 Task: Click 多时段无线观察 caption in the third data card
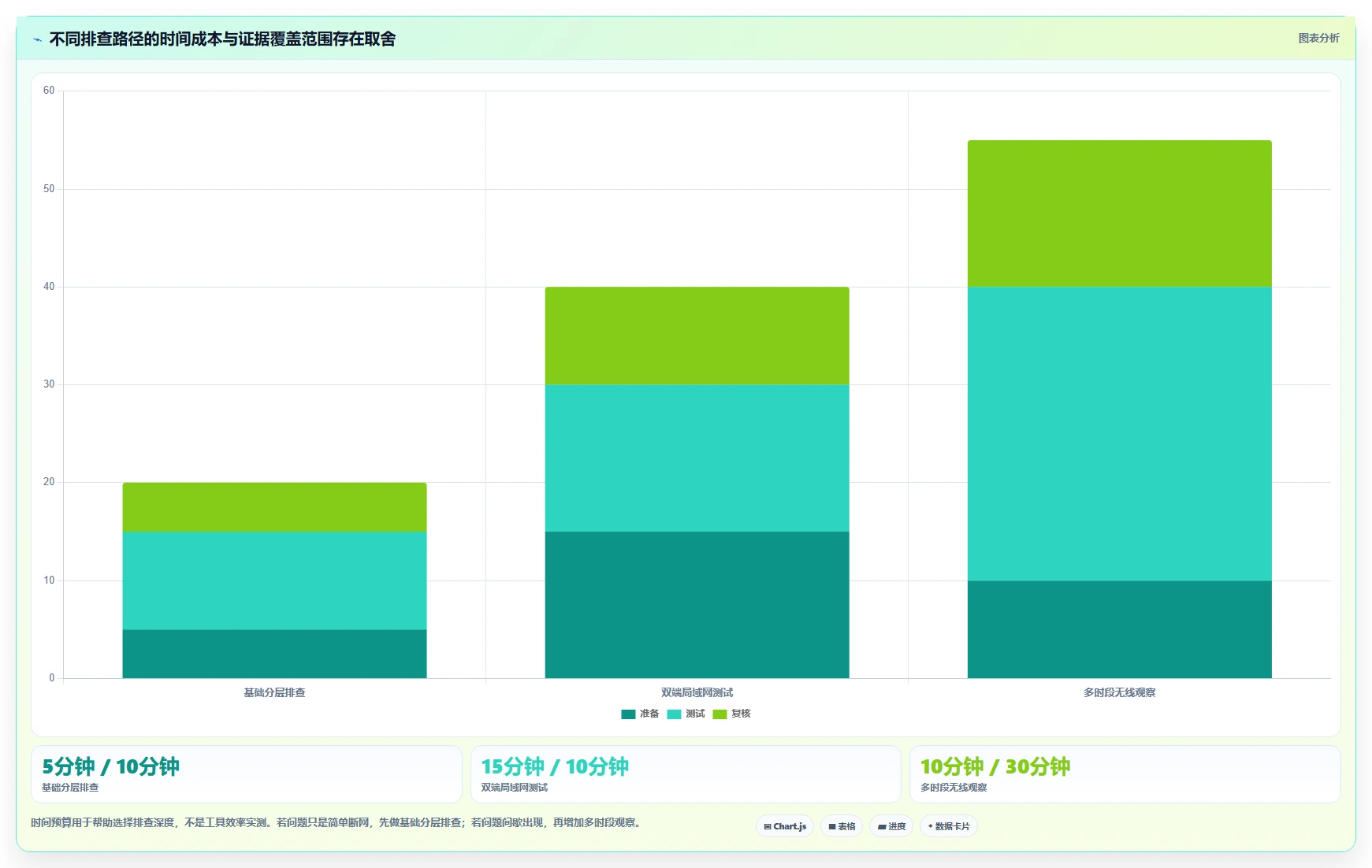point(954,788)
